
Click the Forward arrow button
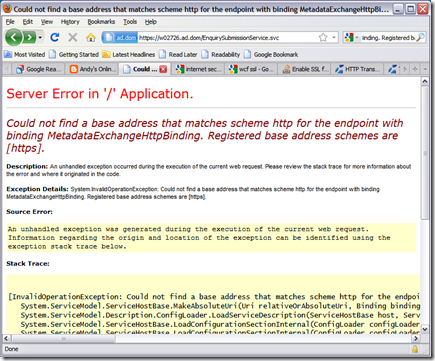29,37
